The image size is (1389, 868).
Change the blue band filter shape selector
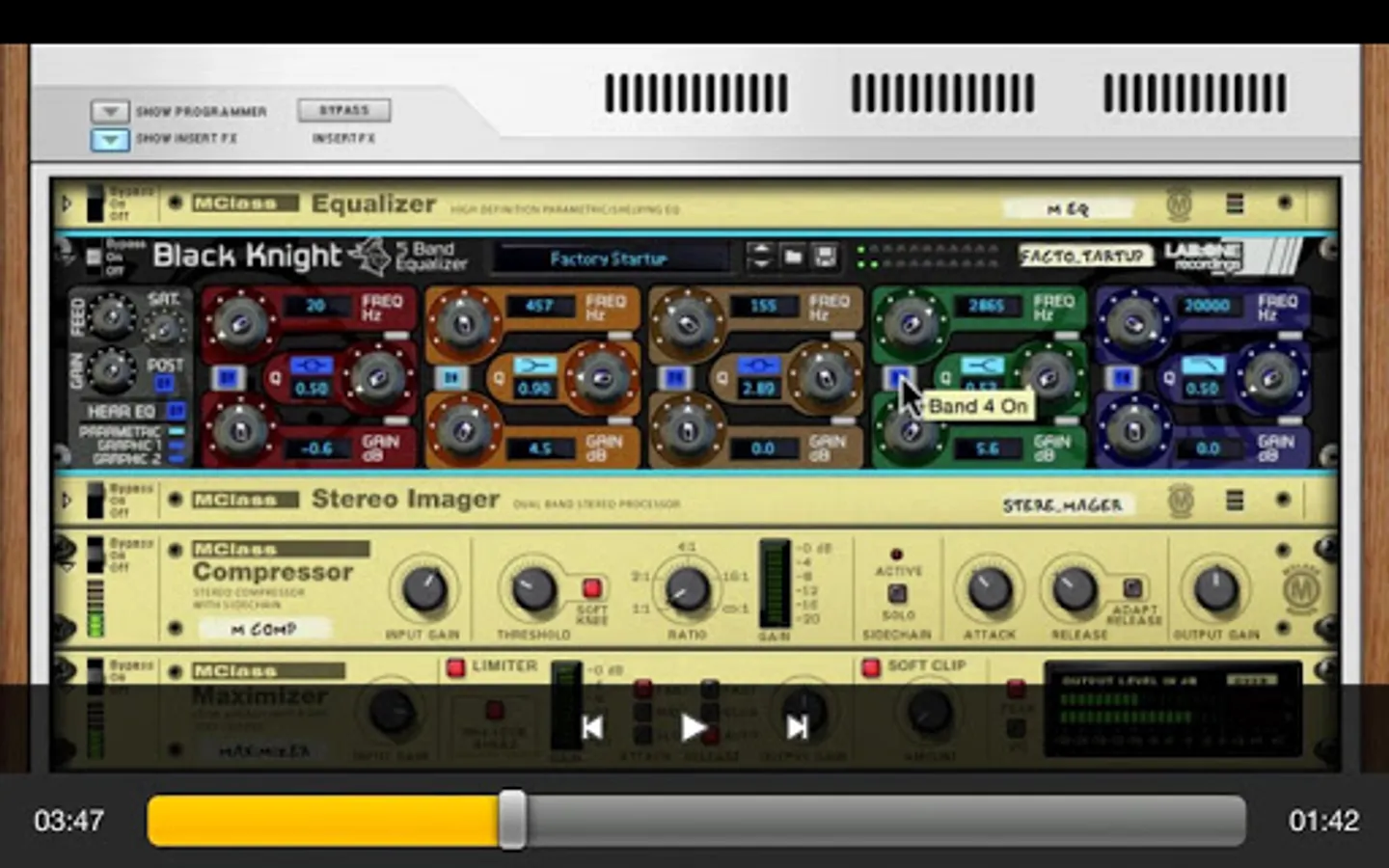1204,366
